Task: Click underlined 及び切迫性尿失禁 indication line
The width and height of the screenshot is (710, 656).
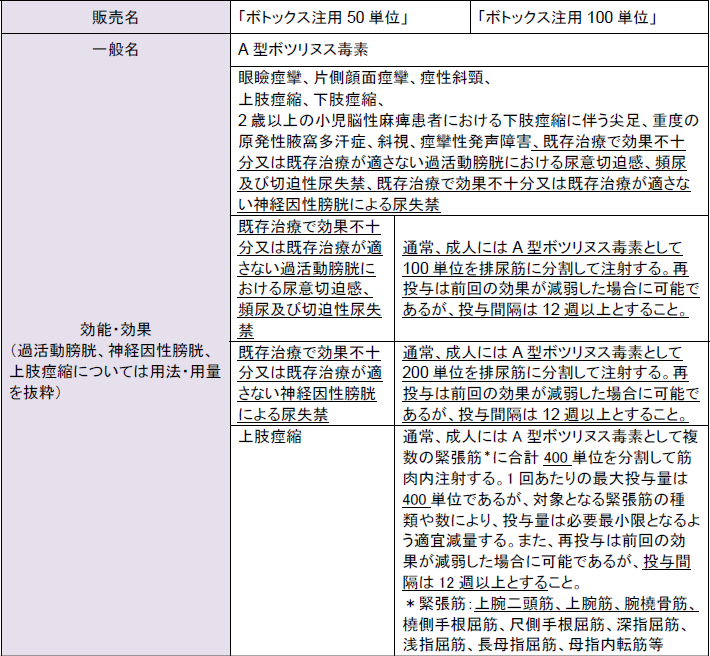Action: (464, 183)
